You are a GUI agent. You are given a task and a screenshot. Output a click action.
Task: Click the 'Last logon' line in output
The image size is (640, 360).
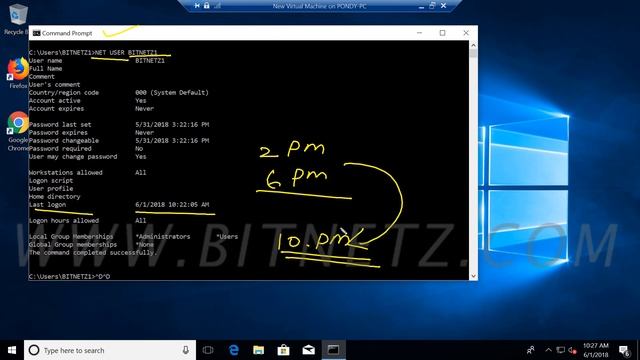pyautogui.click(x=47, y=204)
